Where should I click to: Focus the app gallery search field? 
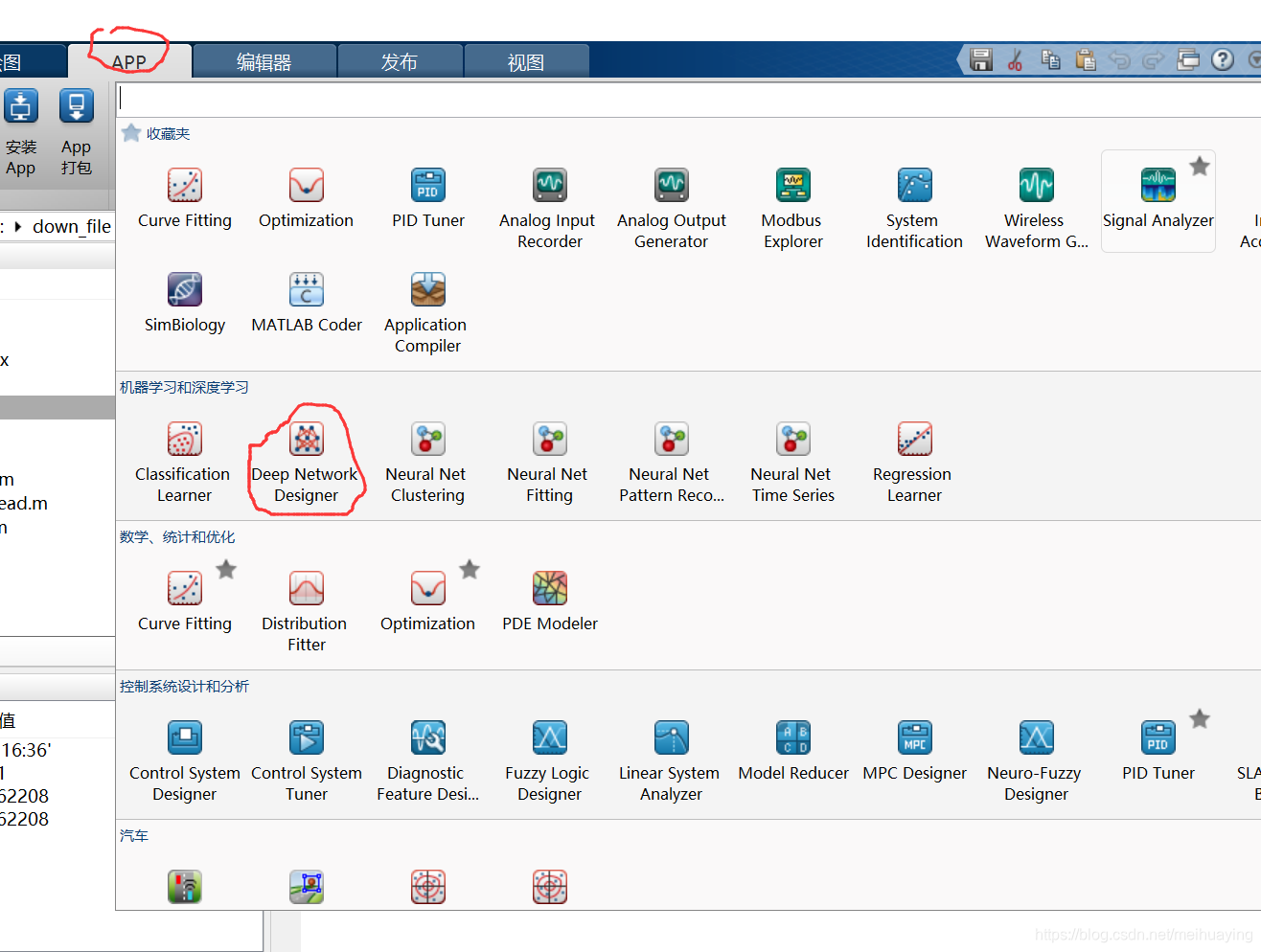tap(688, 99)
